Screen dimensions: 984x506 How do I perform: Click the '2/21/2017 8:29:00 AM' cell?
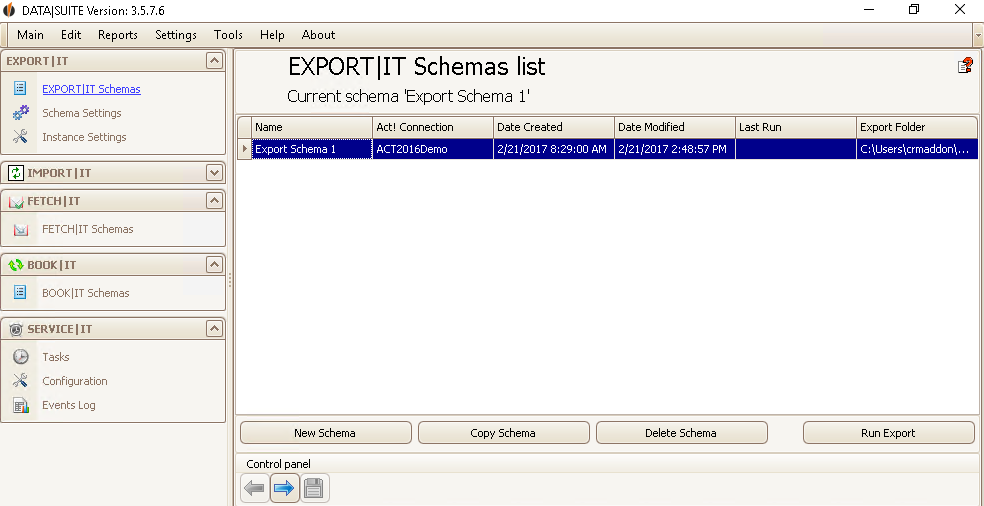point(554,149)
